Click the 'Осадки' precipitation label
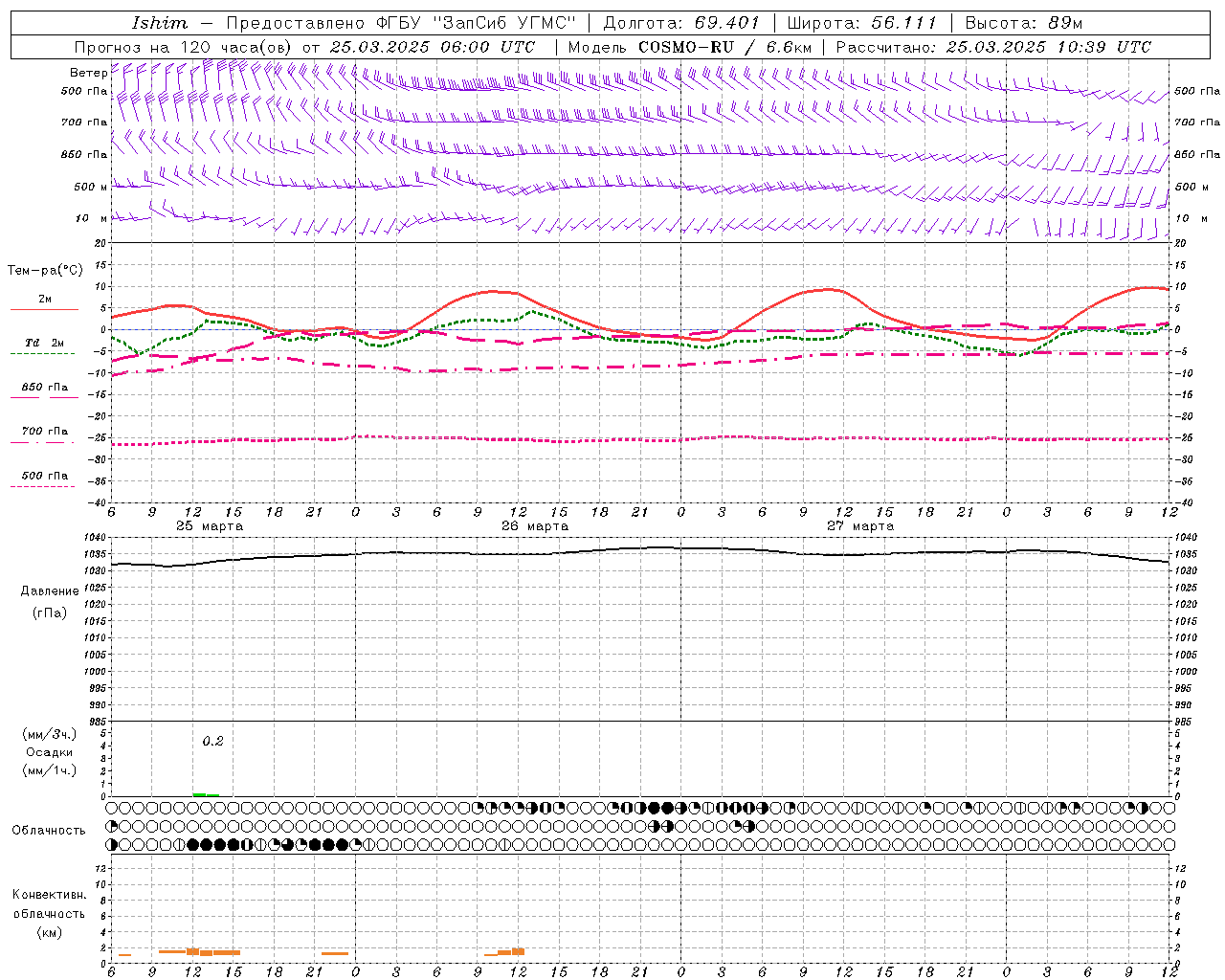 pos(49,752)
